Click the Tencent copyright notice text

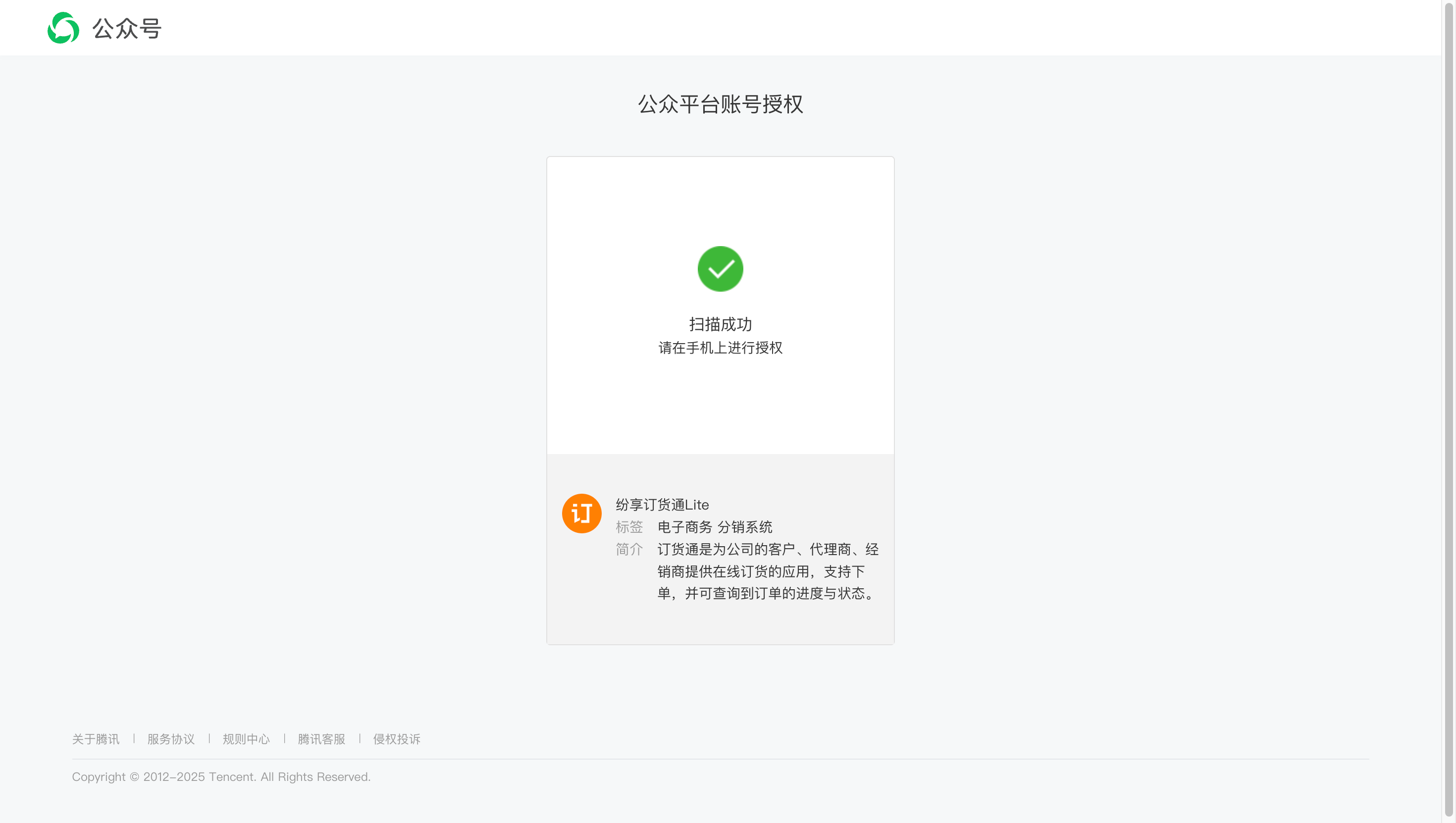point(221,776)
